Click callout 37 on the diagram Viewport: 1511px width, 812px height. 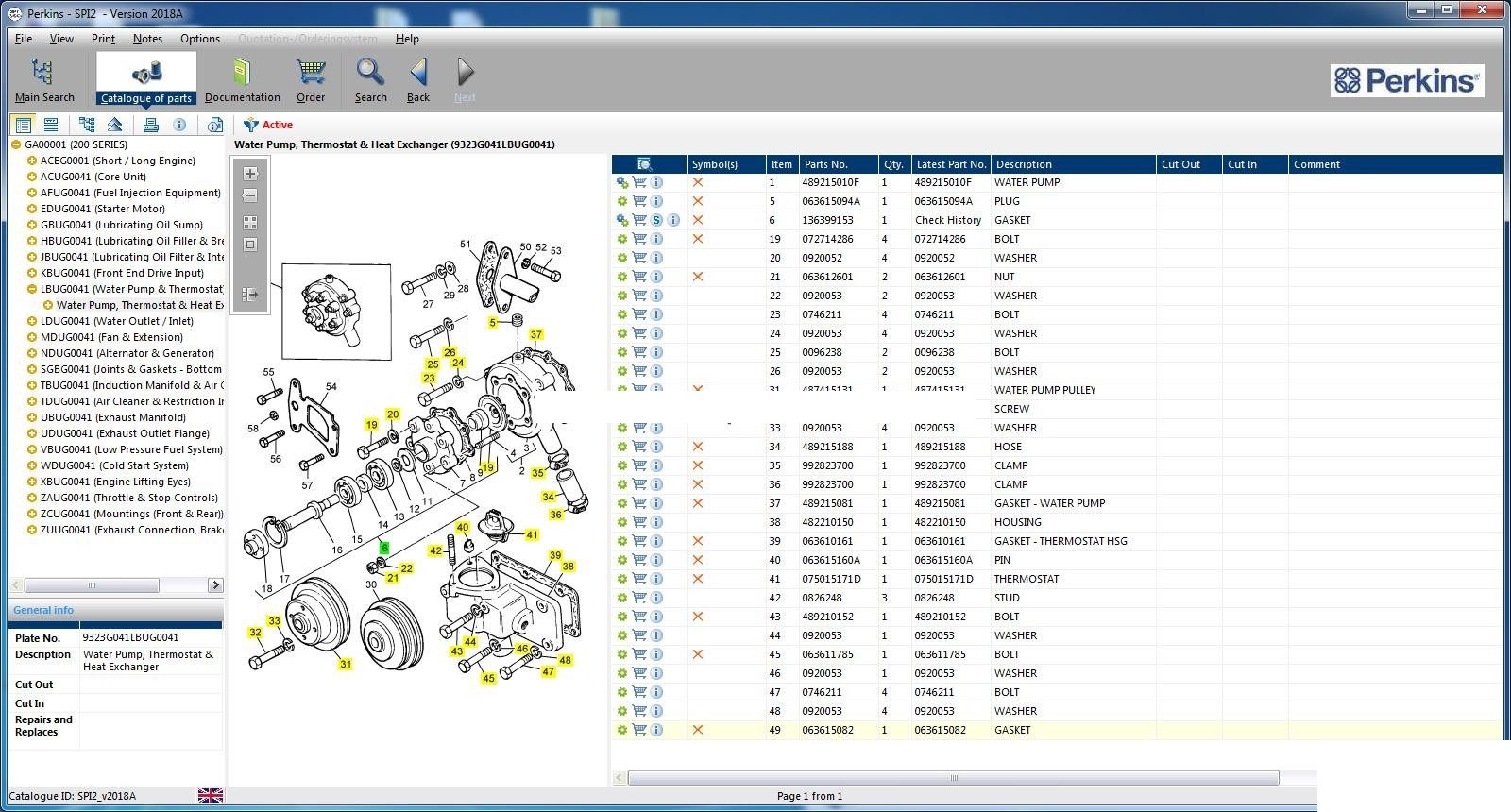536,334
